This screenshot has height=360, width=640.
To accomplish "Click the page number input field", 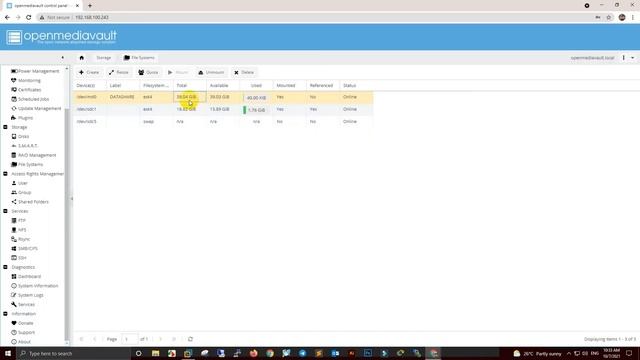I will pyautogui.click(x=130, y=339).
